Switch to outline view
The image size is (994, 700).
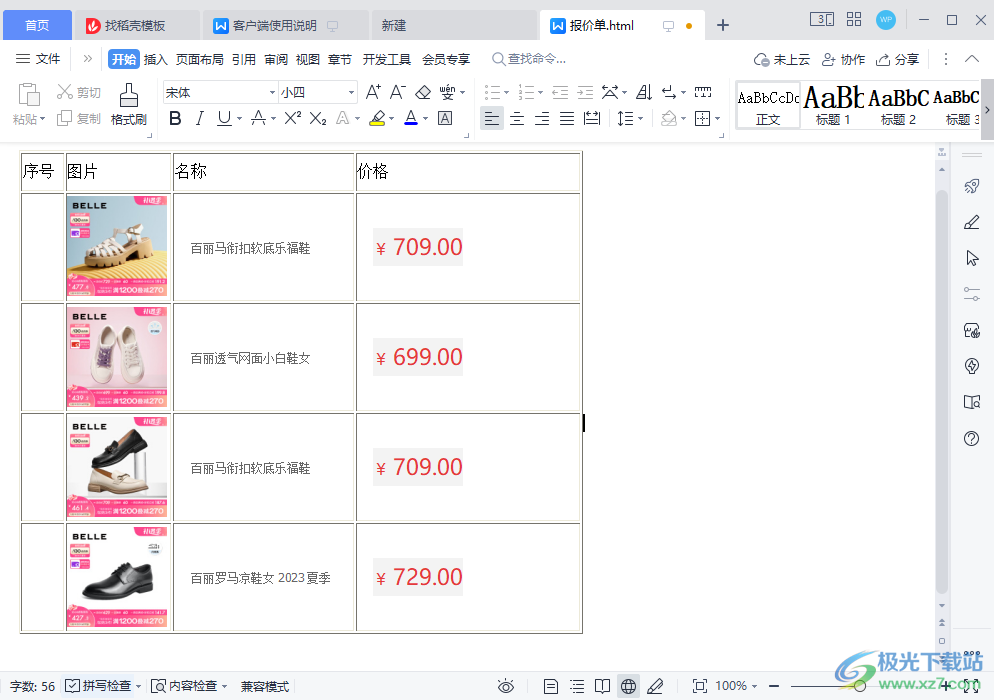tap(577, 686)
